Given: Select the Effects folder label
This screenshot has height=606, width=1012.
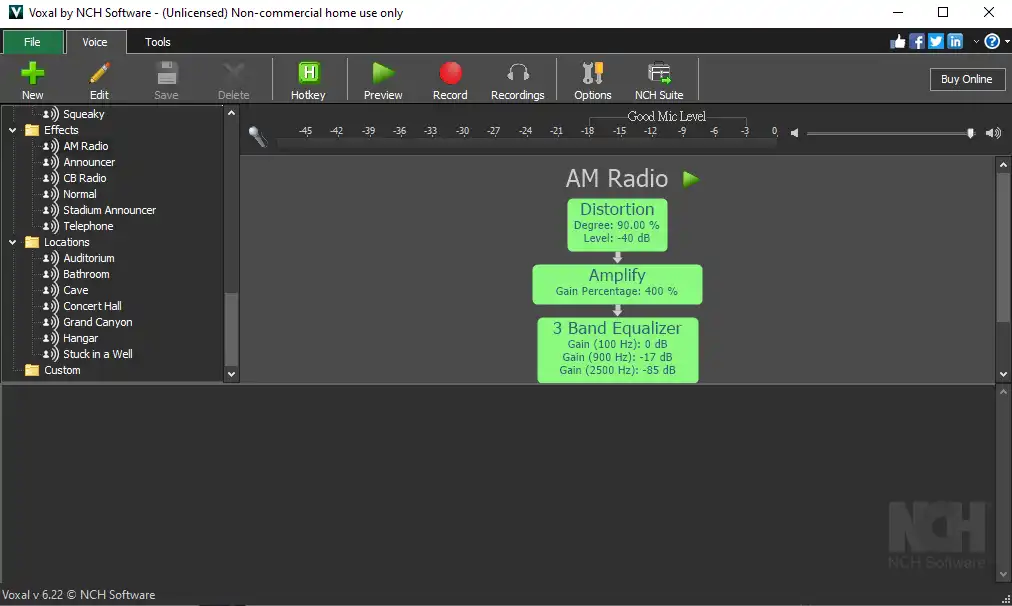Looking at the screenshot, I should click(61, 130).
